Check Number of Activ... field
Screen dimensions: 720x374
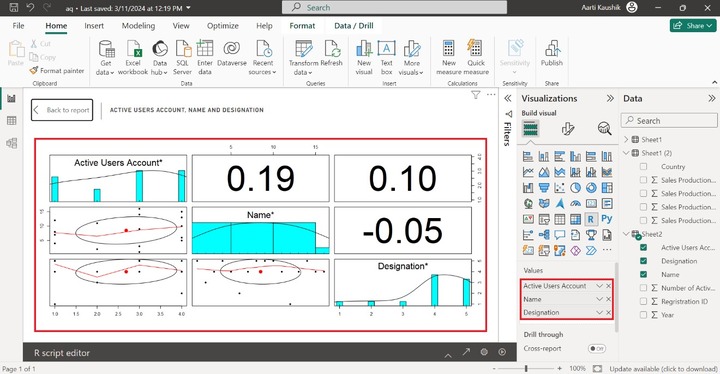(643, 288)
